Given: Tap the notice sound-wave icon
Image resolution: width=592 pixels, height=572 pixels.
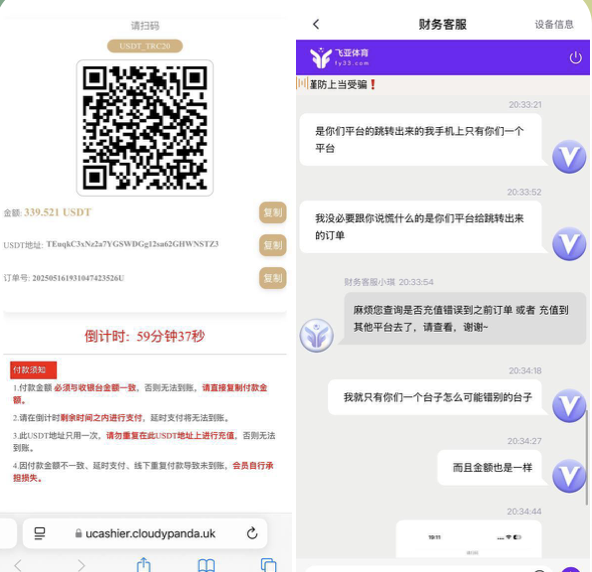Looking at the screenshot, I should 302,83.
